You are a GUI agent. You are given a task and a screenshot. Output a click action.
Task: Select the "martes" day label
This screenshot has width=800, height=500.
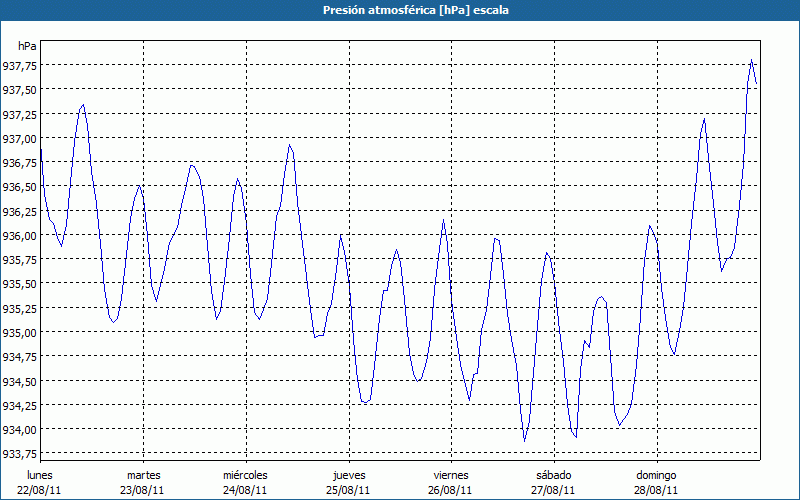point(143,475)
